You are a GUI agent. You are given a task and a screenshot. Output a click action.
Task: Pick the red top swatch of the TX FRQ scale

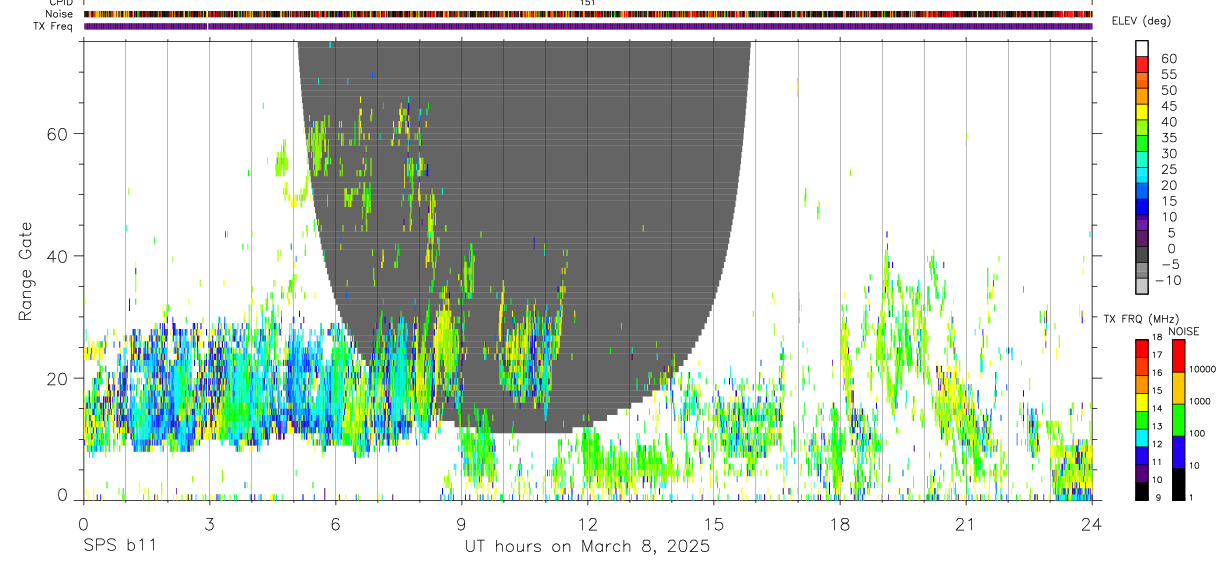pos(1142,348)
